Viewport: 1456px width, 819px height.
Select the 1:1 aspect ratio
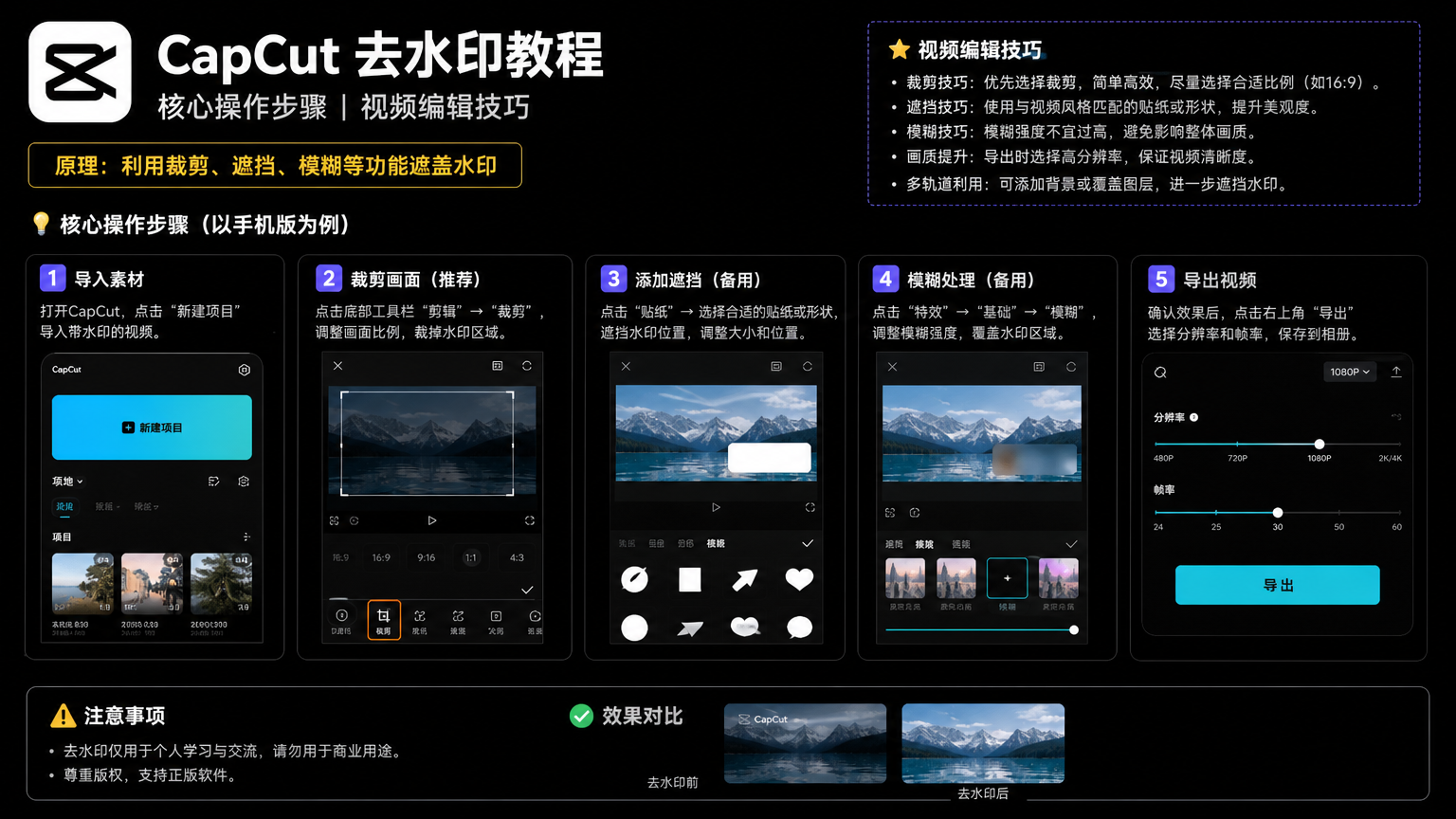tap(471, 557)
